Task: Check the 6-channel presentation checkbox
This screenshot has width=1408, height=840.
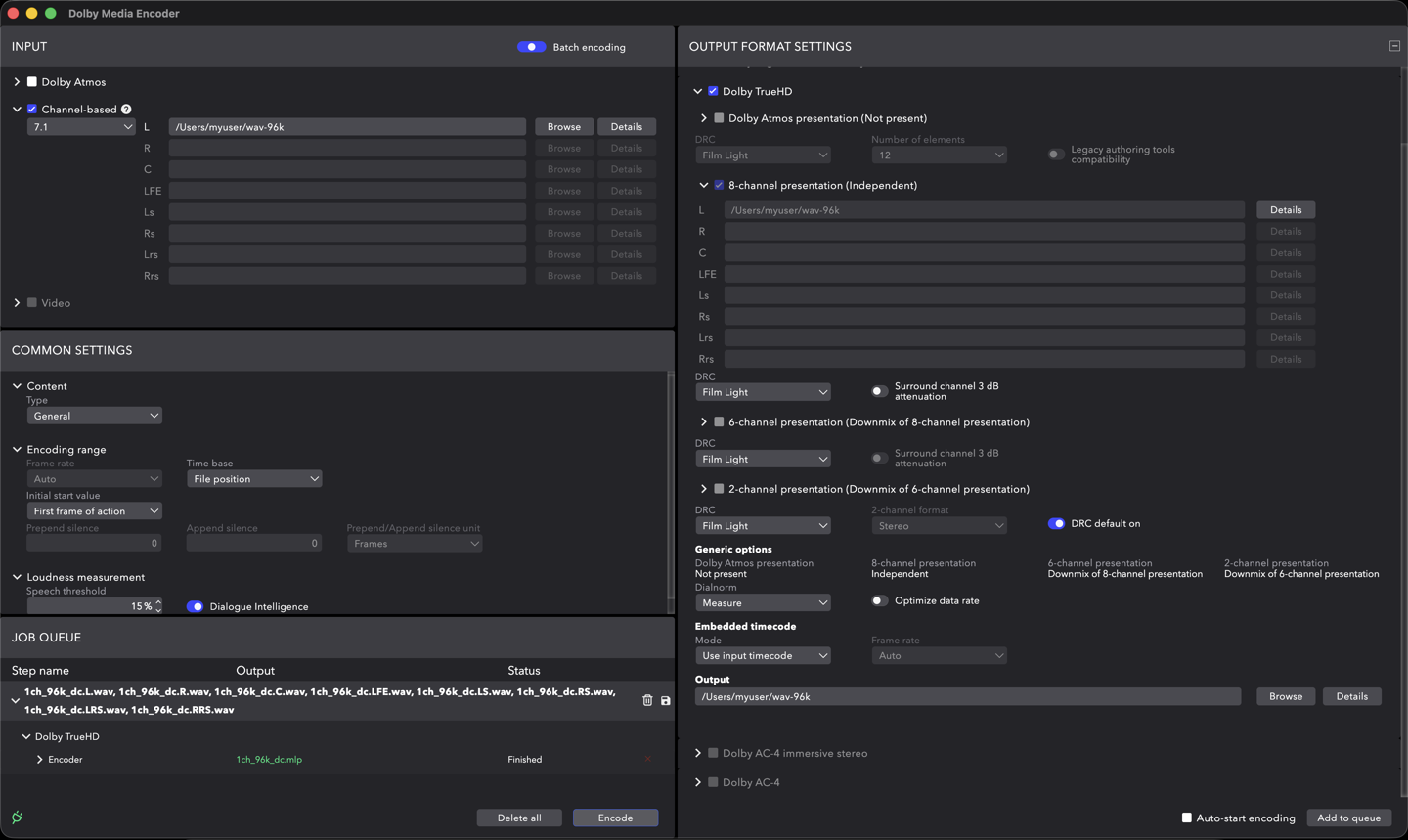Action: [719, 422]
